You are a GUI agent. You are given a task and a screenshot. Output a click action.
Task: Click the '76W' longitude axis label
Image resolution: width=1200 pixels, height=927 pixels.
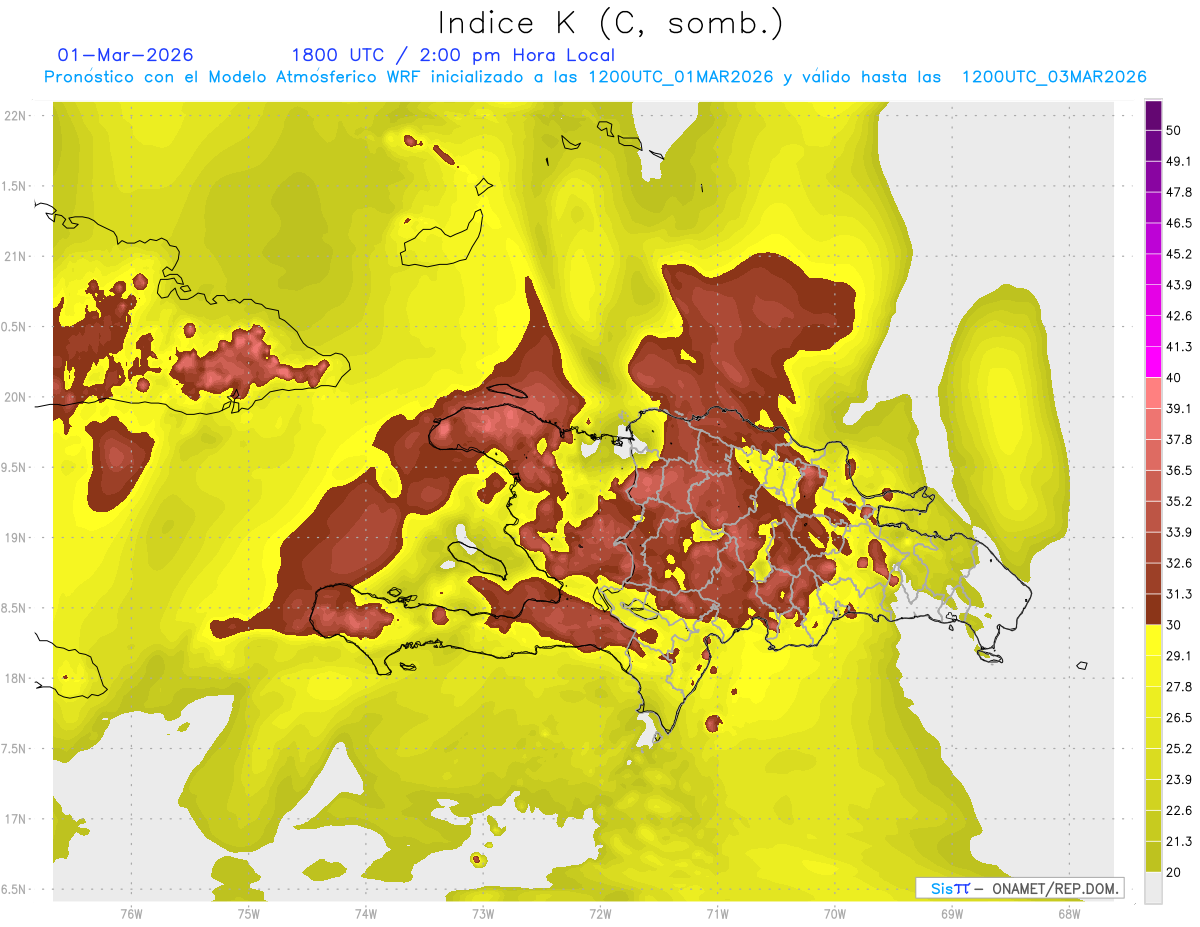click(x=131, y=914)
